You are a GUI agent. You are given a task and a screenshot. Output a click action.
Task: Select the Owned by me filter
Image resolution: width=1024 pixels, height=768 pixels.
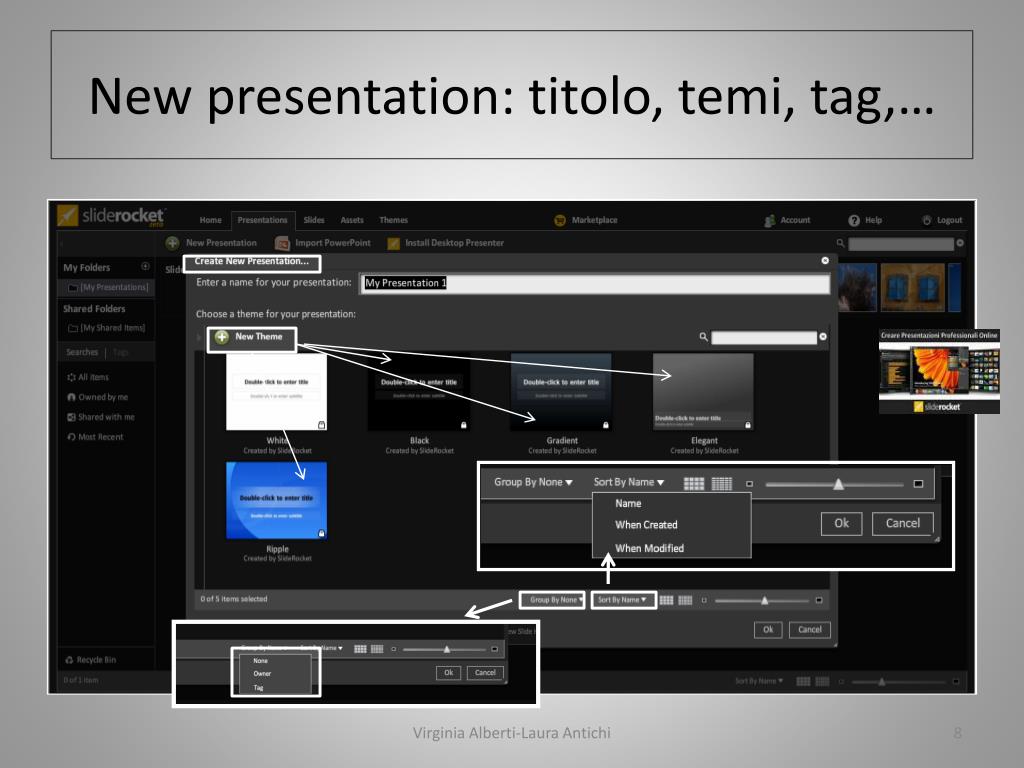[x=97, y=397]
